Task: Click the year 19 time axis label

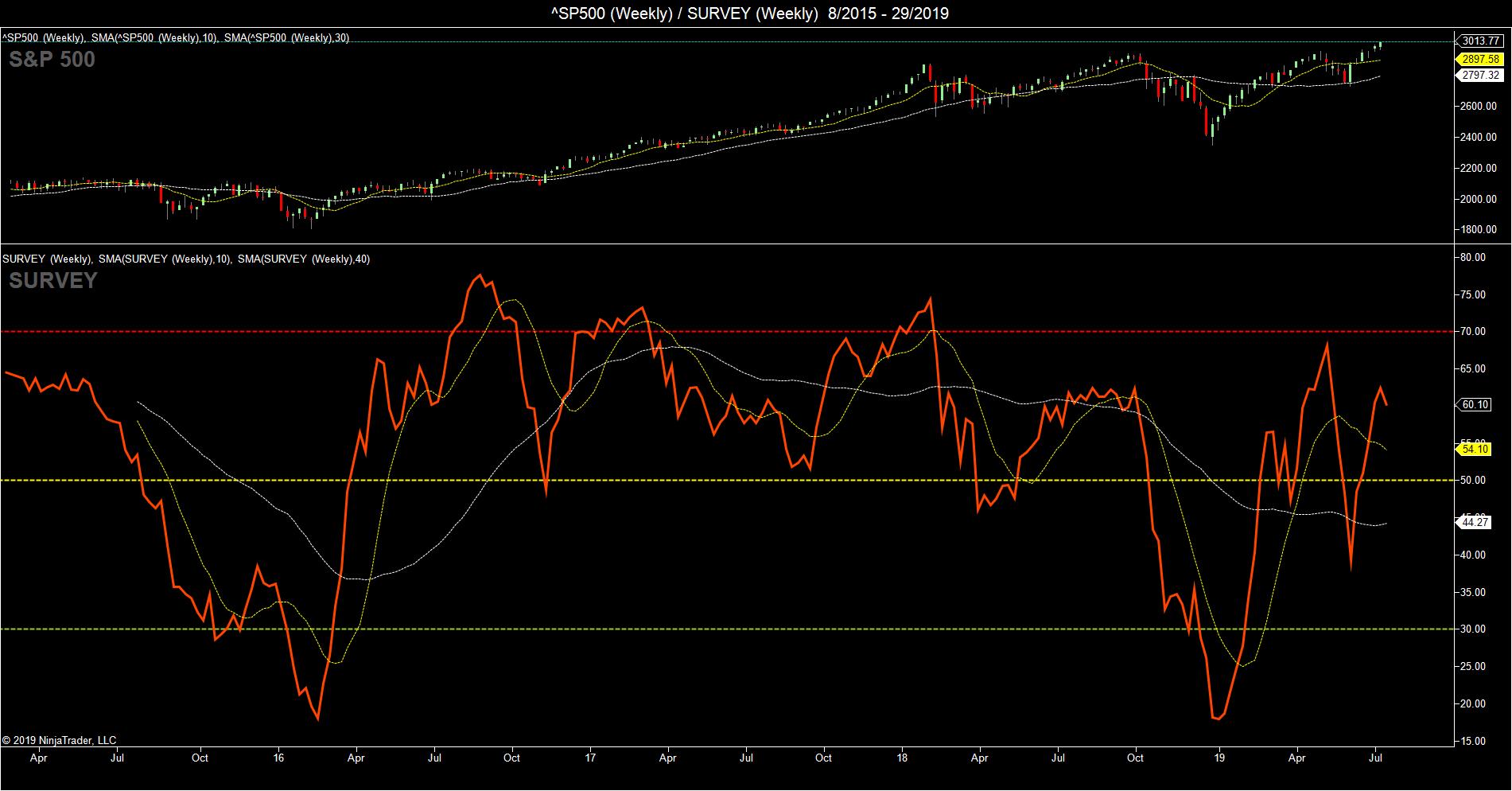Action: (1219, 758)
